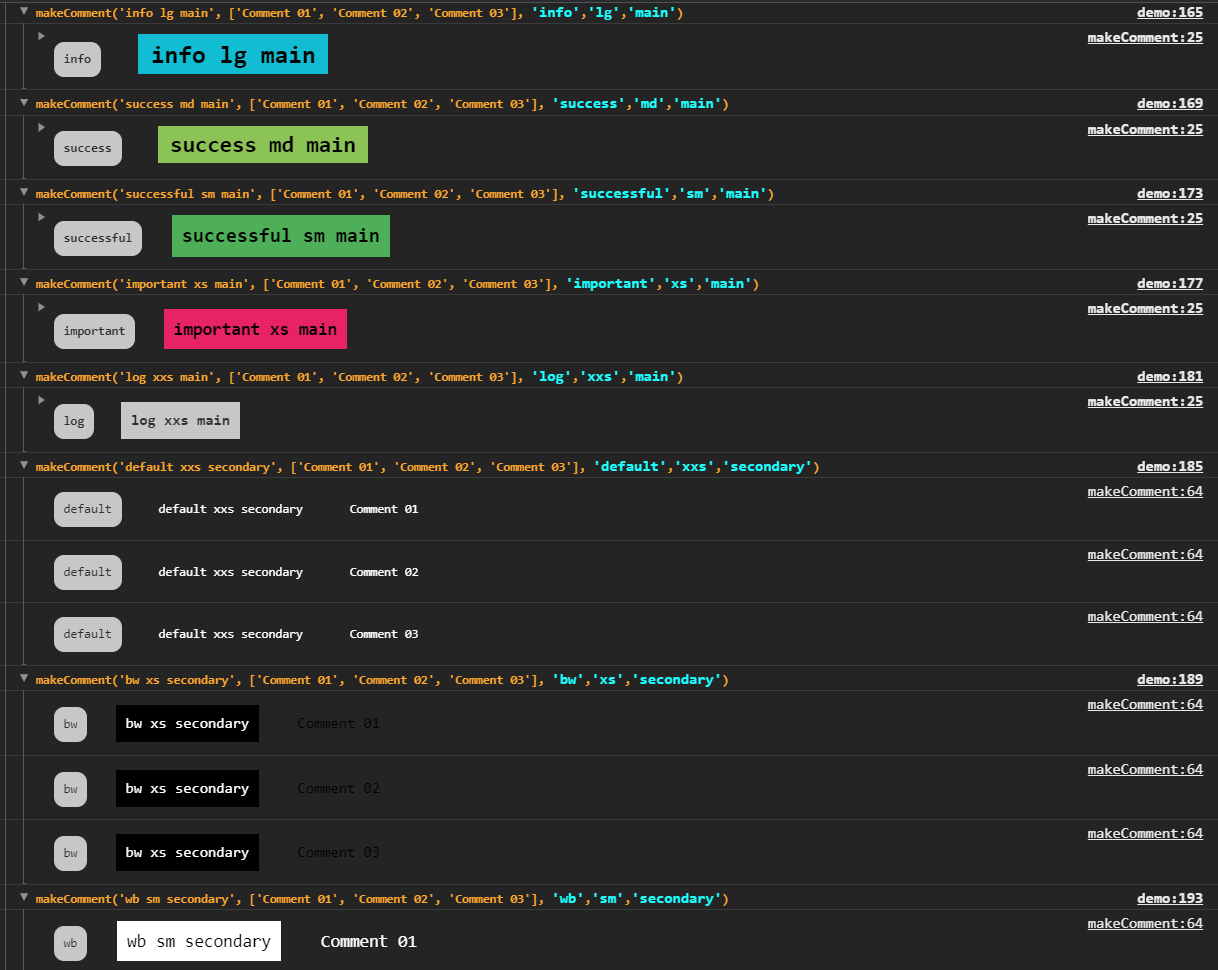Screen dimensions: 1218x970
Task: Expand nested arrow beside success badge
Action: click(x=42, y=127)
